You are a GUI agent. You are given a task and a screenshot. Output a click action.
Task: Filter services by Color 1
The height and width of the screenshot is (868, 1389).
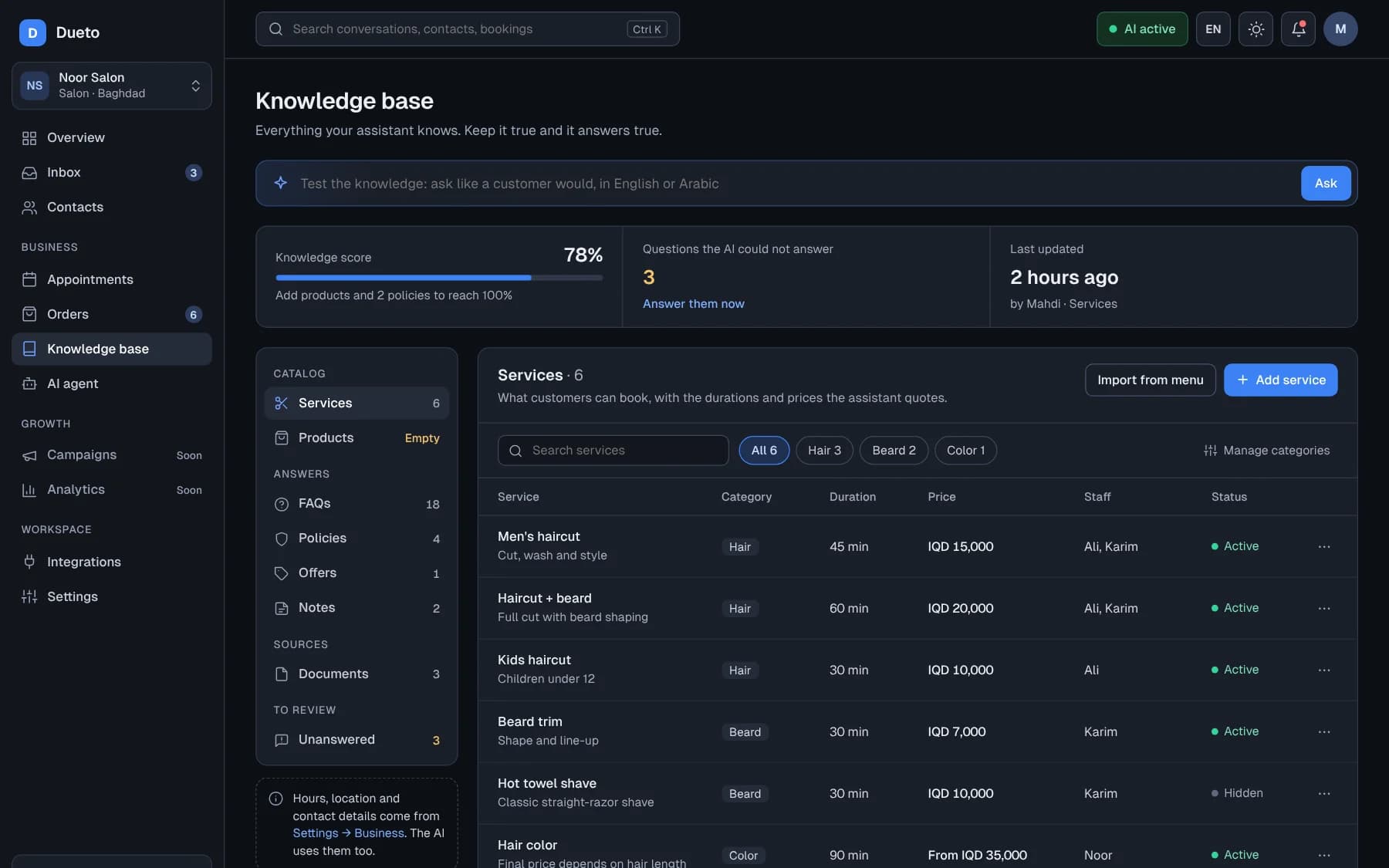click(x=965, y=451)
